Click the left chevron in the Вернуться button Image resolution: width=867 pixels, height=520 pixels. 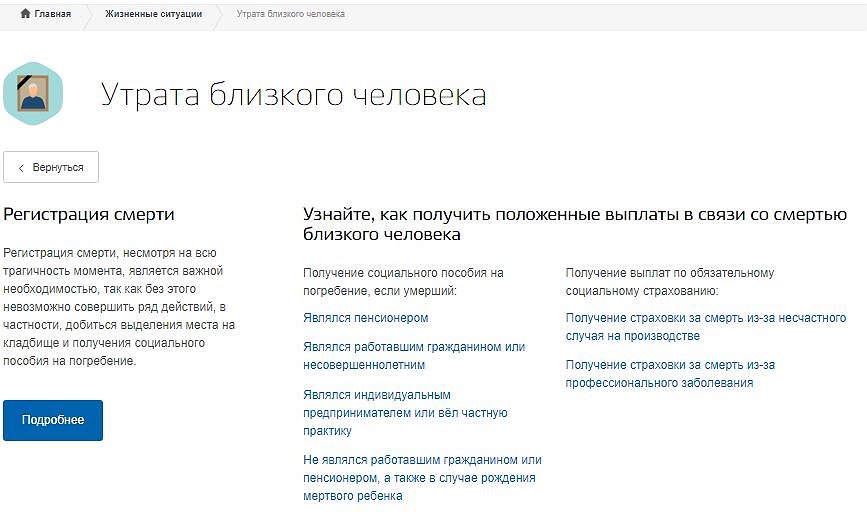tap(22, 168)
